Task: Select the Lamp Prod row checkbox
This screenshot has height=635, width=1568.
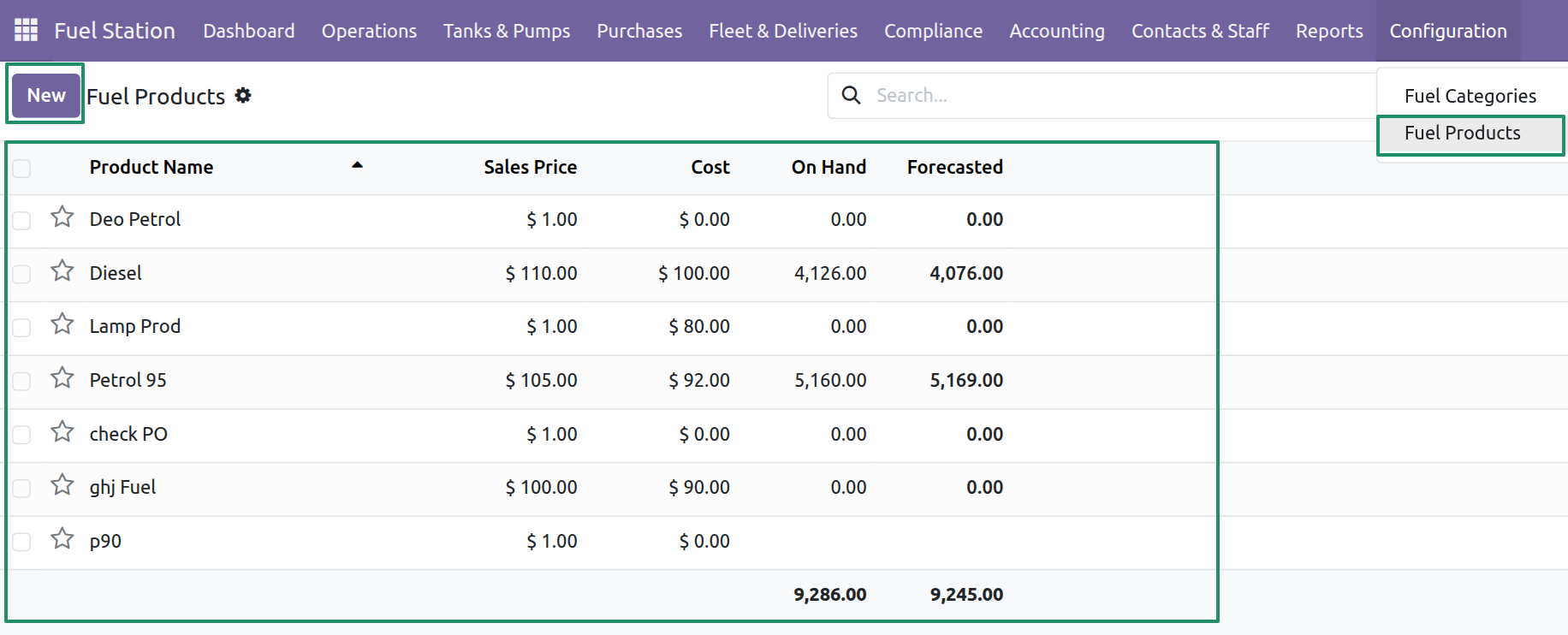Action: coord(21,327)
